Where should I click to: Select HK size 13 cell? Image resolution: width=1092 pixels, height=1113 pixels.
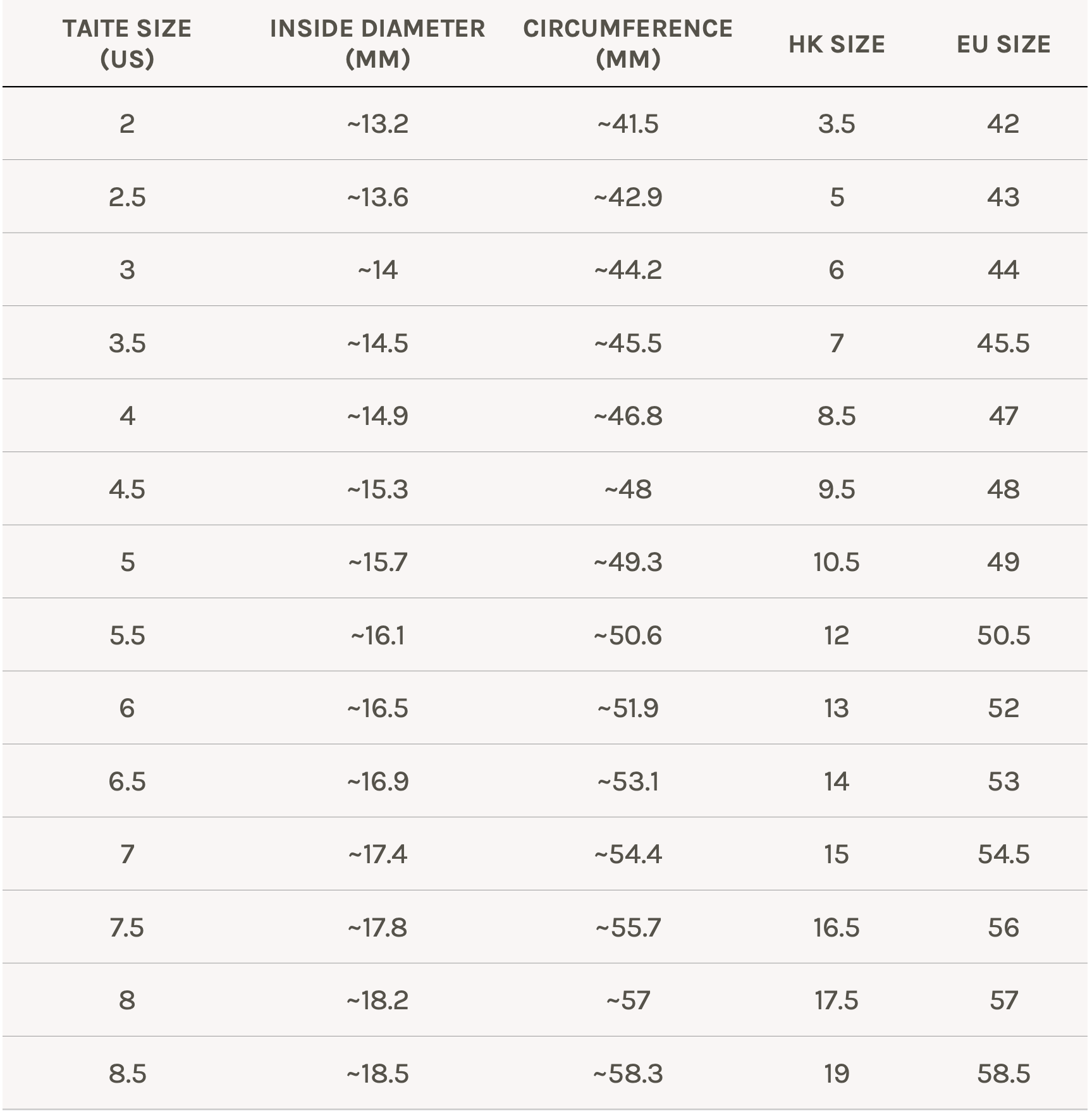[x=837, y=708]
